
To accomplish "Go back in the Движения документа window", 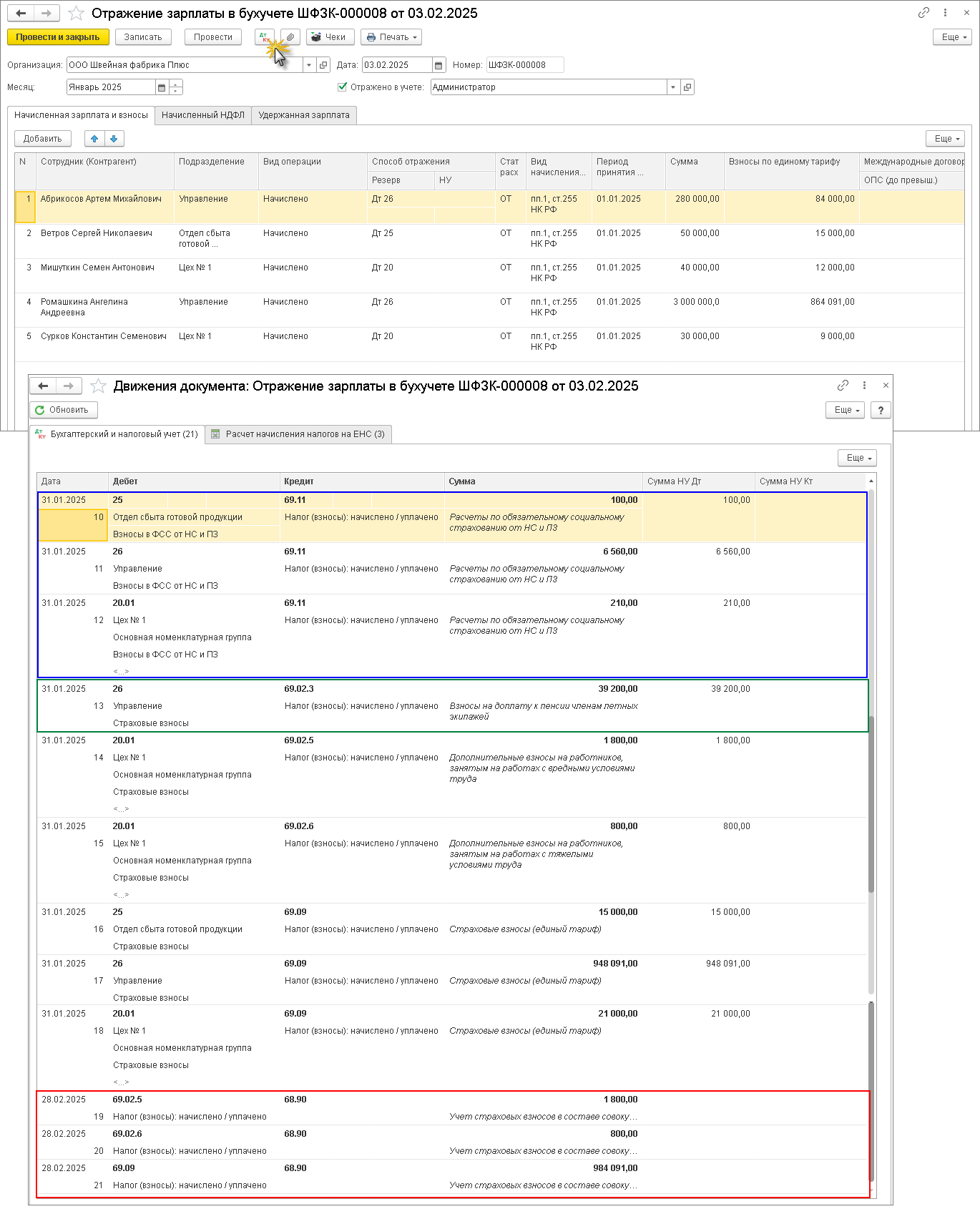I will click(x=43, y=386).
